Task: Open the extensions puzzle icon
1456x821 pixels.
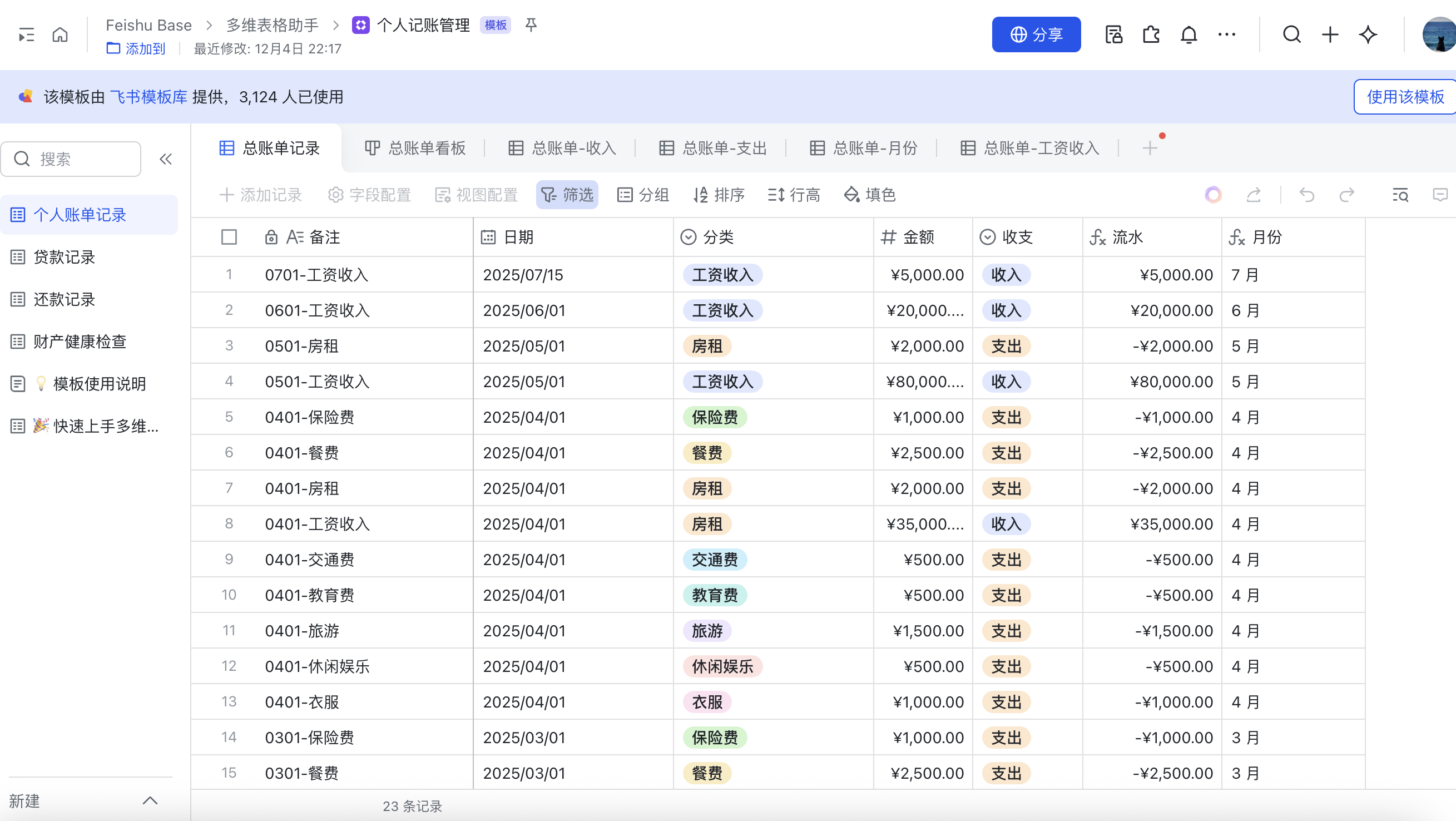Action: click(1151, 35)
